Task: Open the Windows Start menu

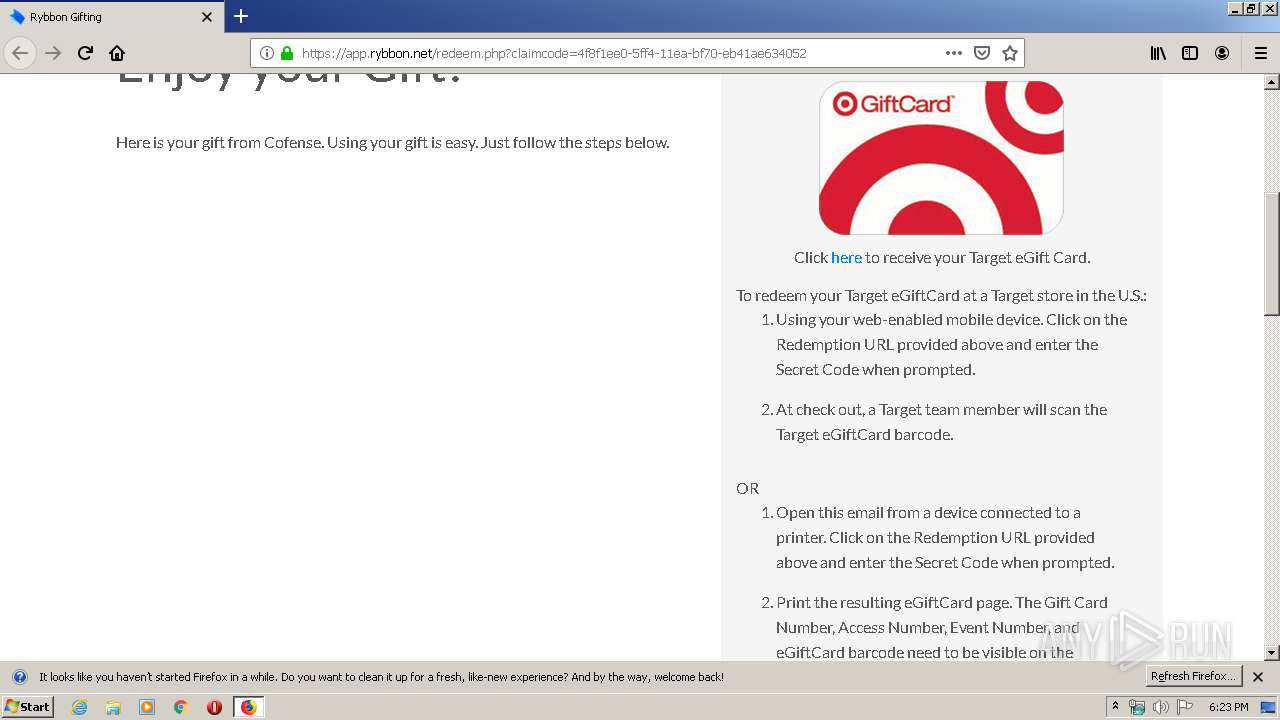Action: tap(27, 706)
